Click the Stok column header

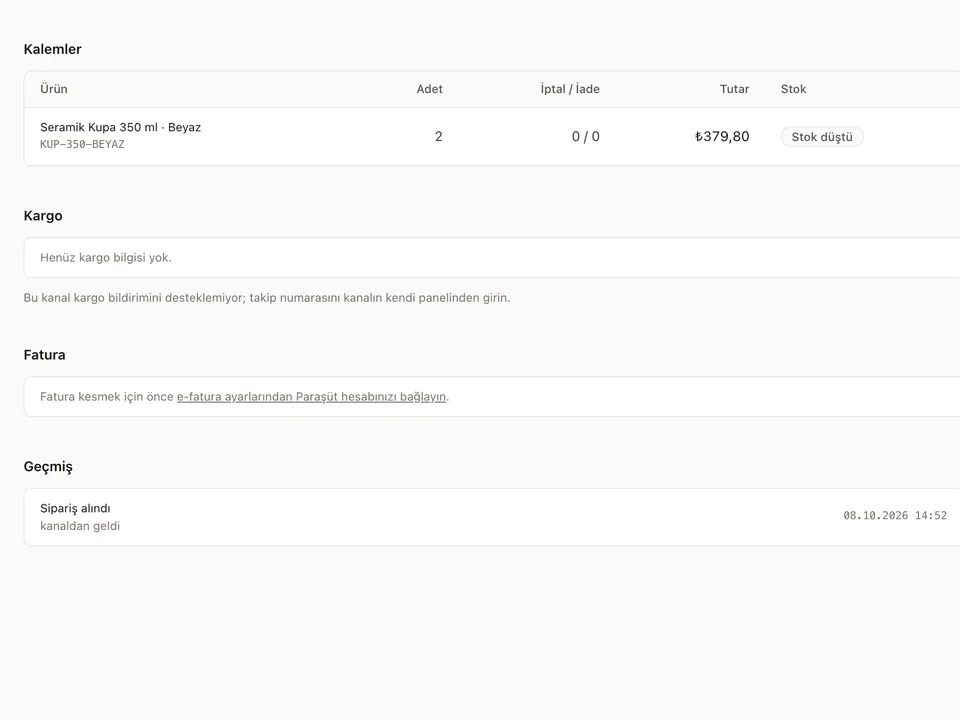click(793, 89)
